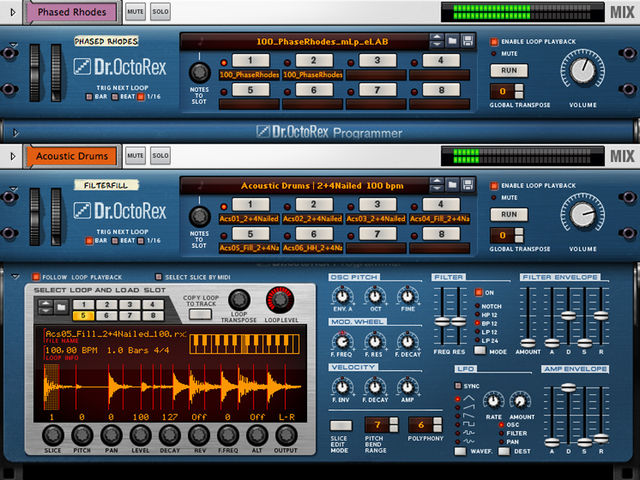
Task: Adjust the SLICE knob under waveform
Action: point(53,435)
